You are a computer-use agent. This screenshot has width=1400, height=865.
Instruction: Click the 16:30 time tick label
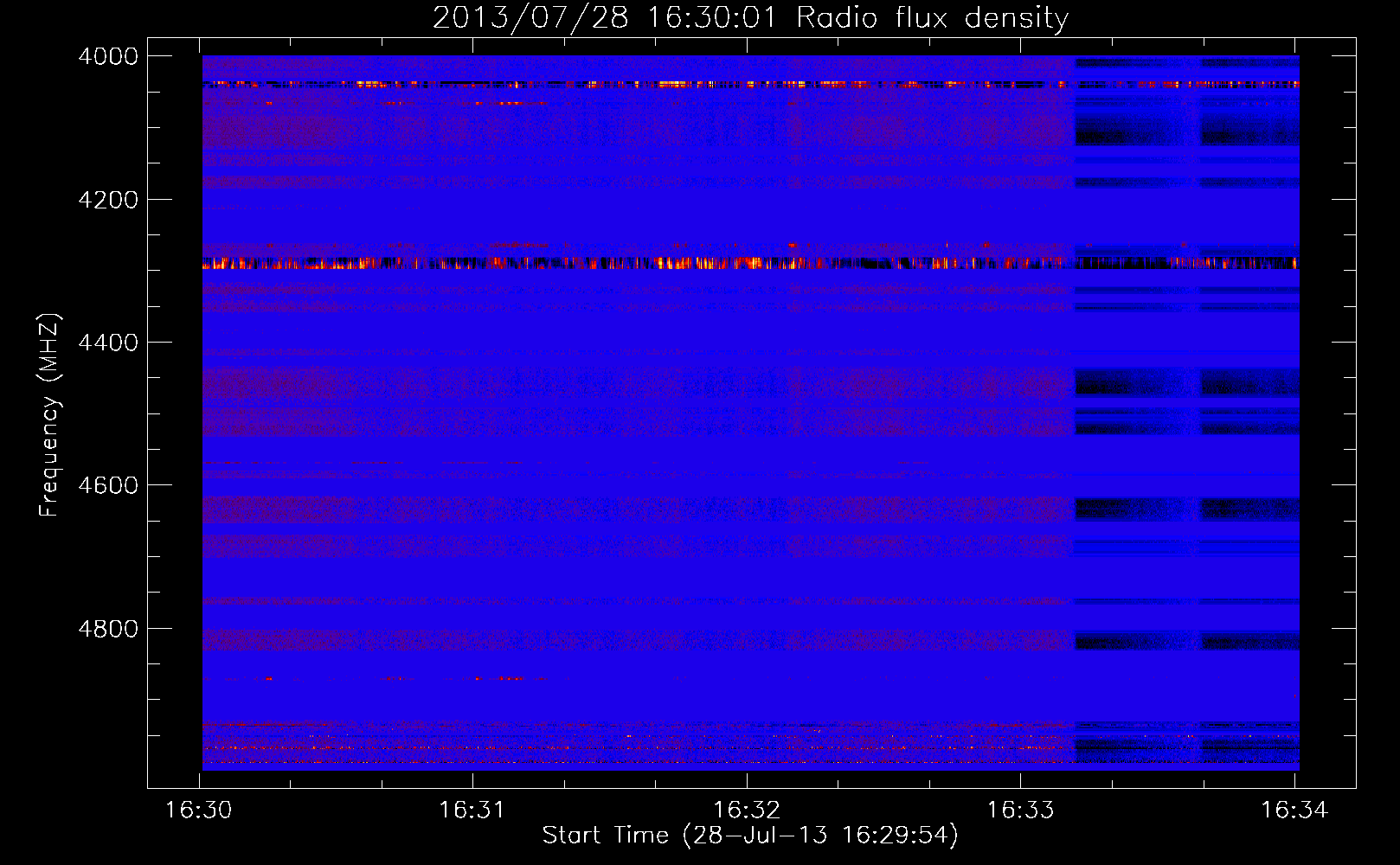tap(199, 811)
